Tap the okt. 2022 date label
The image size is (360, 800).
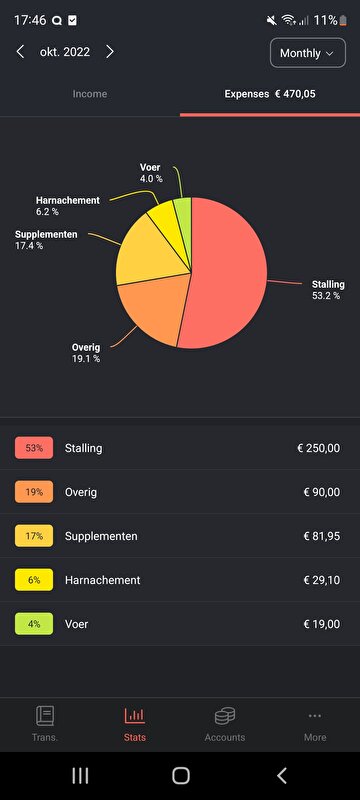pos(65,52)
